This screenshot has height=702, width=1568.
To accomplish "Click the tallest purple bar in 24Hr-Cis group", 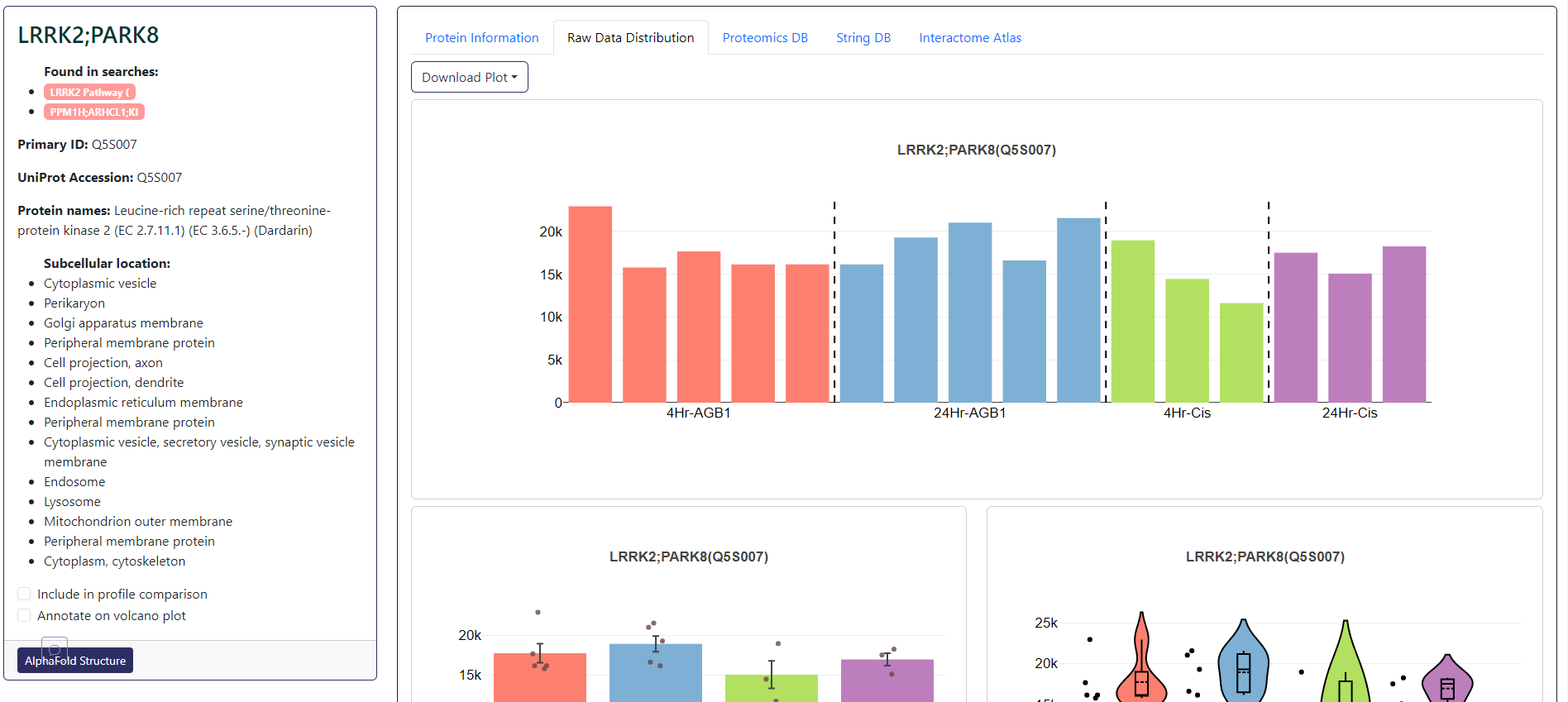I will (x=1404, y=324).
